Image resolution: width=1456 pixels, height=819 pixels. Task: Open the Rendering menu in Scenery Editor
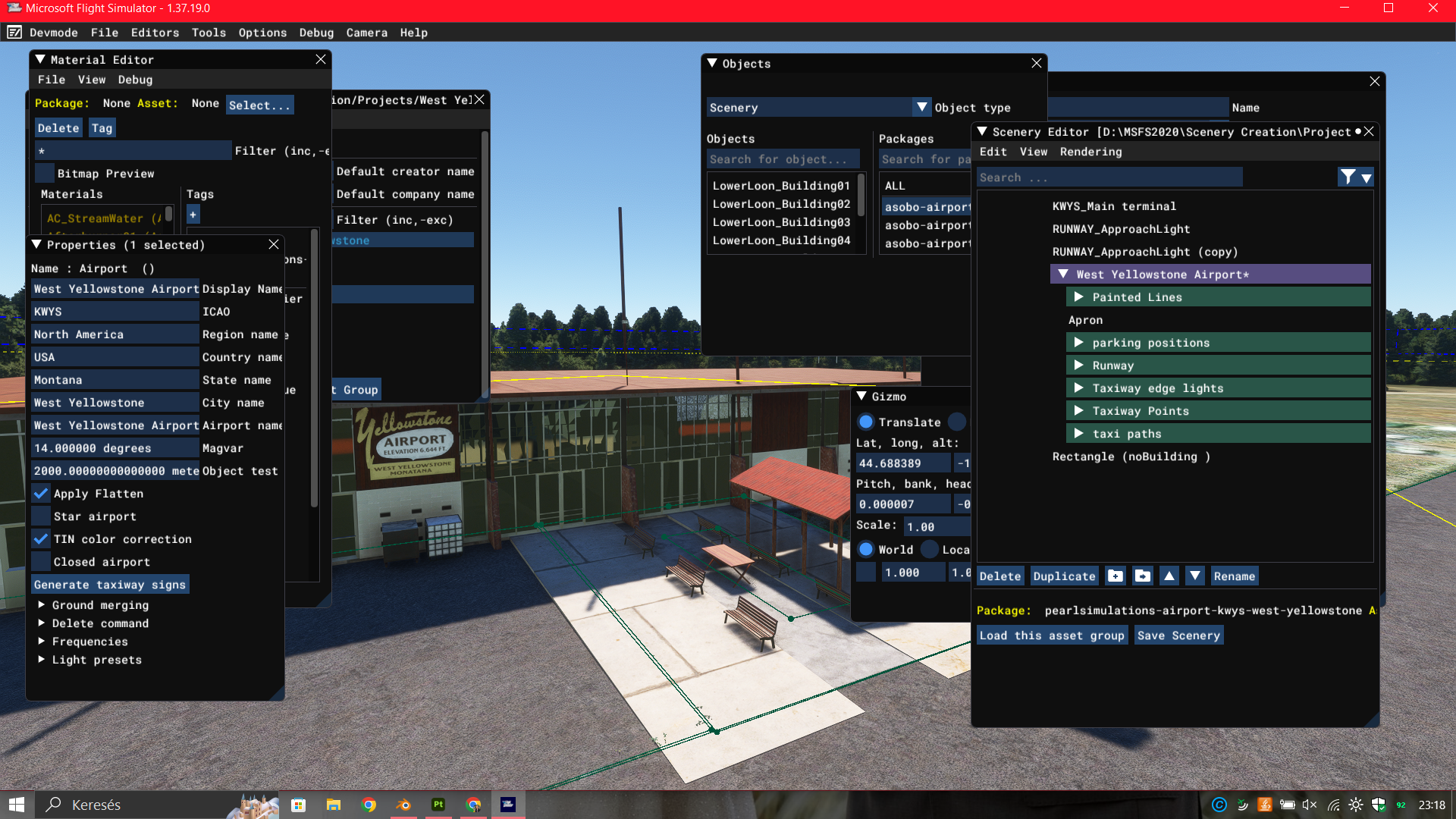[x=1090, y=152]
